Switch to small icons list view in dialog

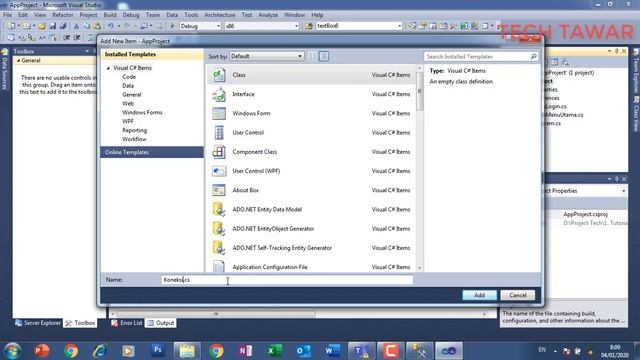(x=312, y=56)
